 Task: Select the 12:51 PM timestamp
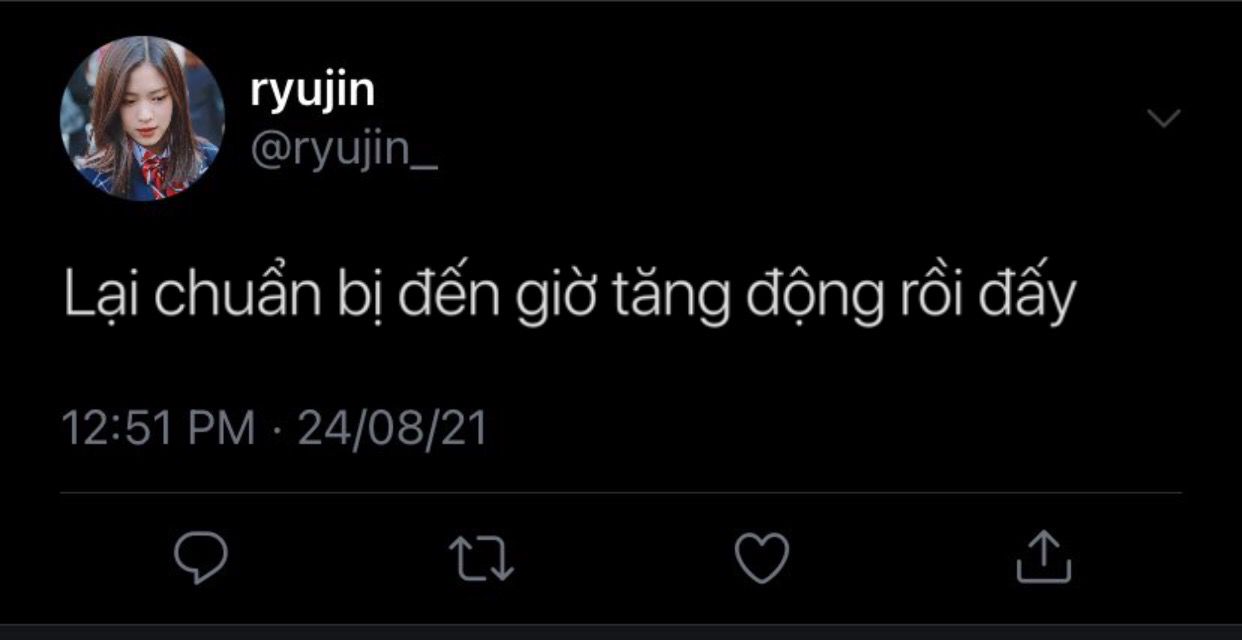(x=159, y=428)
